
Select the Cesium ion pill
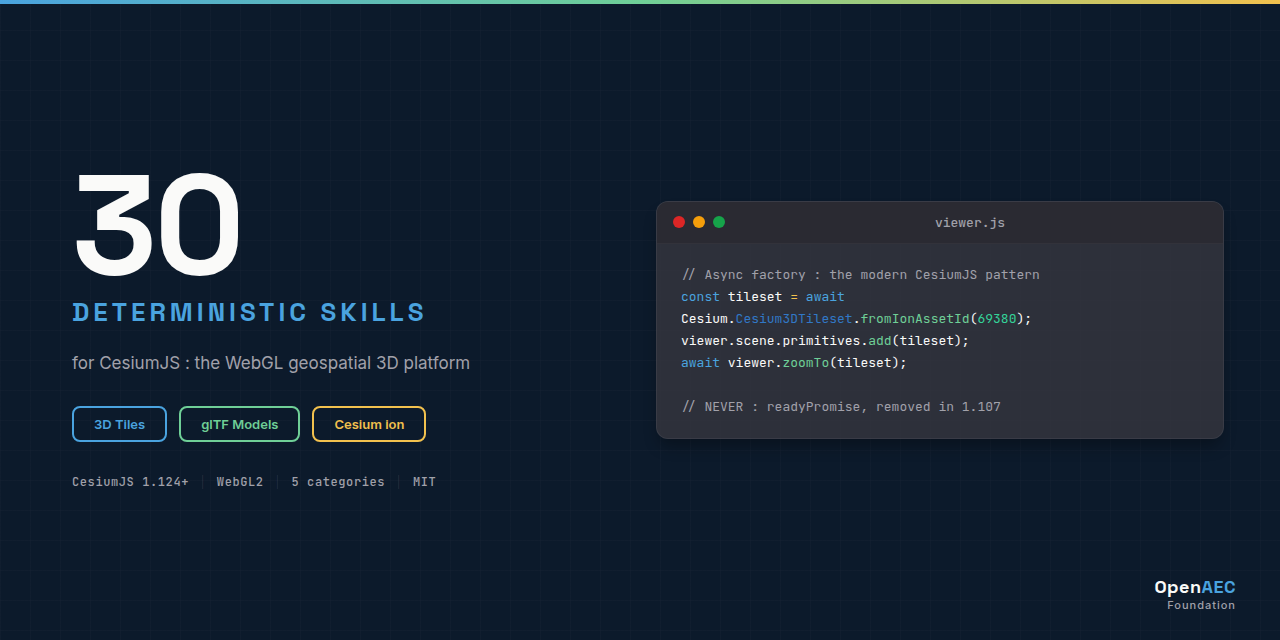[369, 424]
